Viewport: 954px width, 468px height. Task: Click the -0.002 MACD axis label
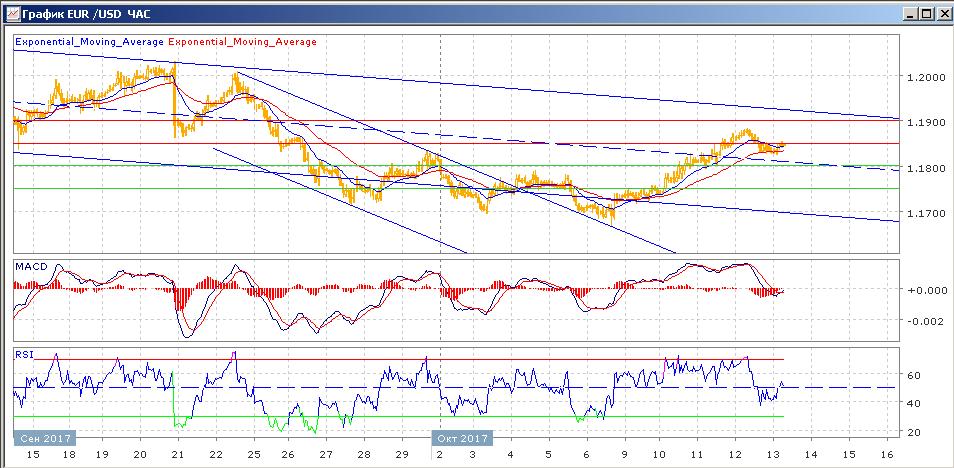[924, 322]
